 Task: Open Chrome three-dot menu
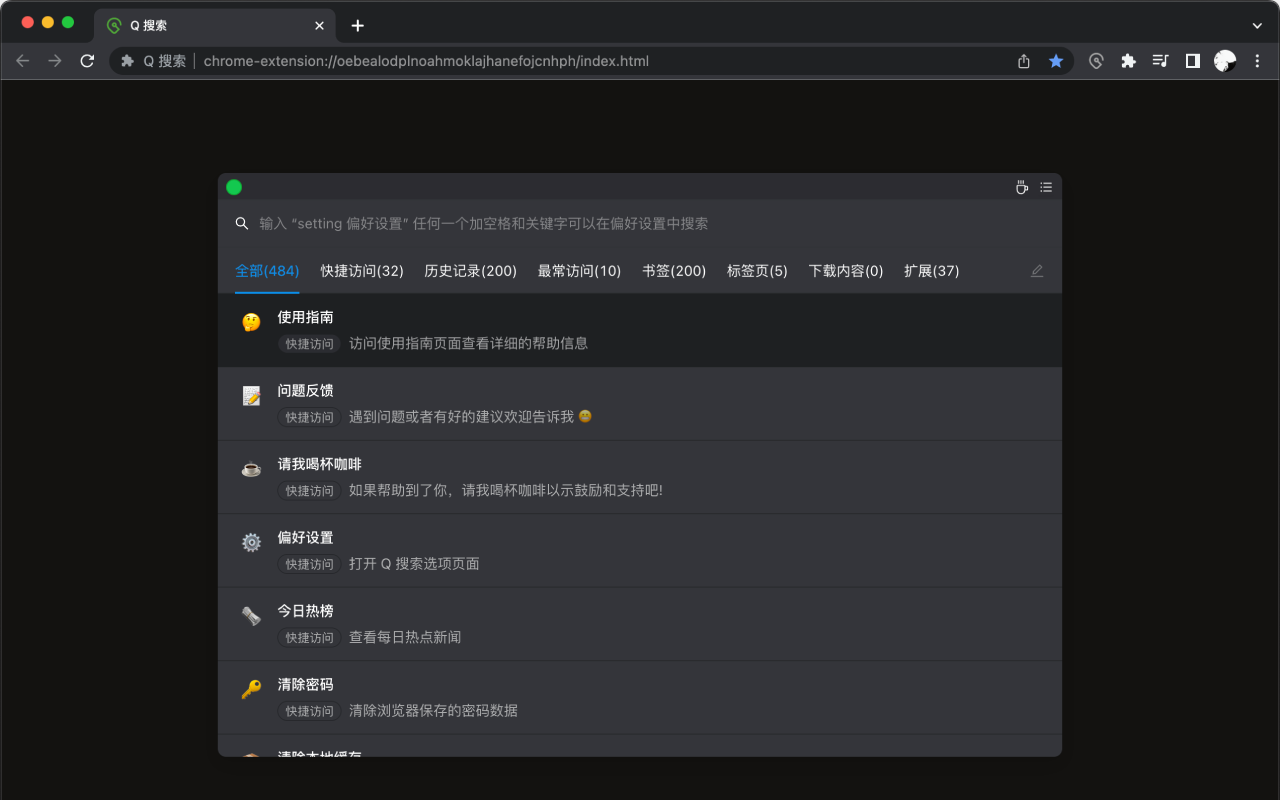[x=1257, y=61]
